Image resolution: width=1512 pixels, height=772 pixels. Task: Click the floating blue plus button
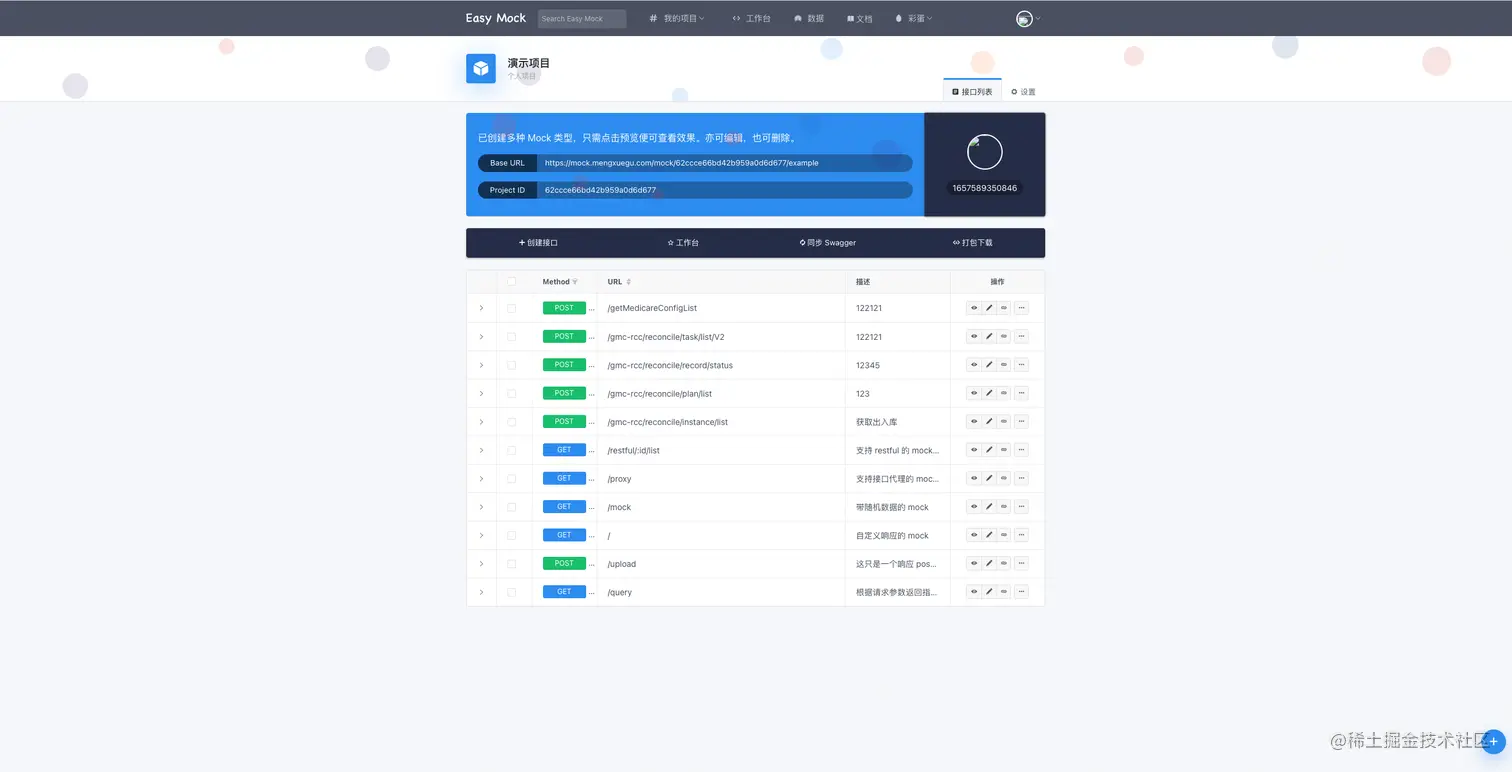tap(1493, 742)
